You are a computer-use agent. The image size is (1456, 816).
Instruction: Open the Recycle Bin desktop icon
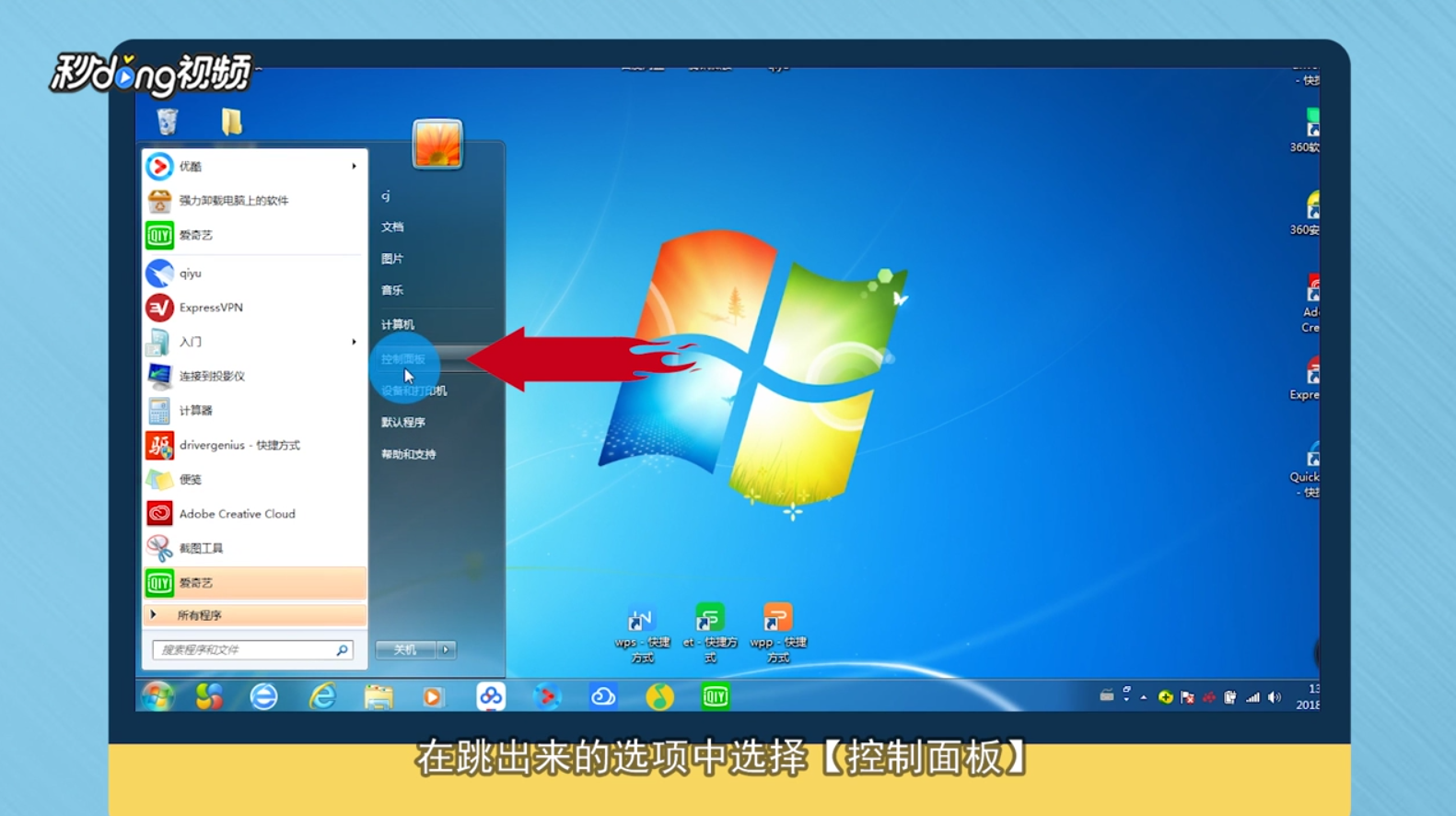[x=167, y=121]
